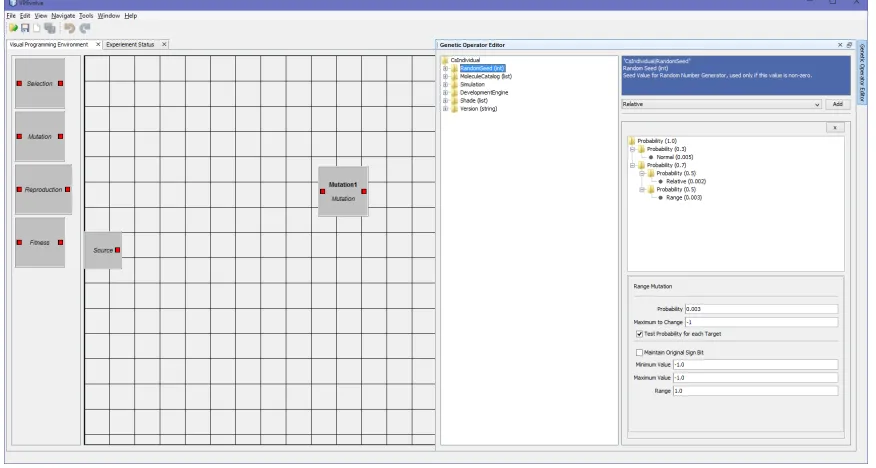Image resolution: width=876 pixels, height=468 pixels.
Task: Click the Redo arrow icon
Action: (85, 28)
